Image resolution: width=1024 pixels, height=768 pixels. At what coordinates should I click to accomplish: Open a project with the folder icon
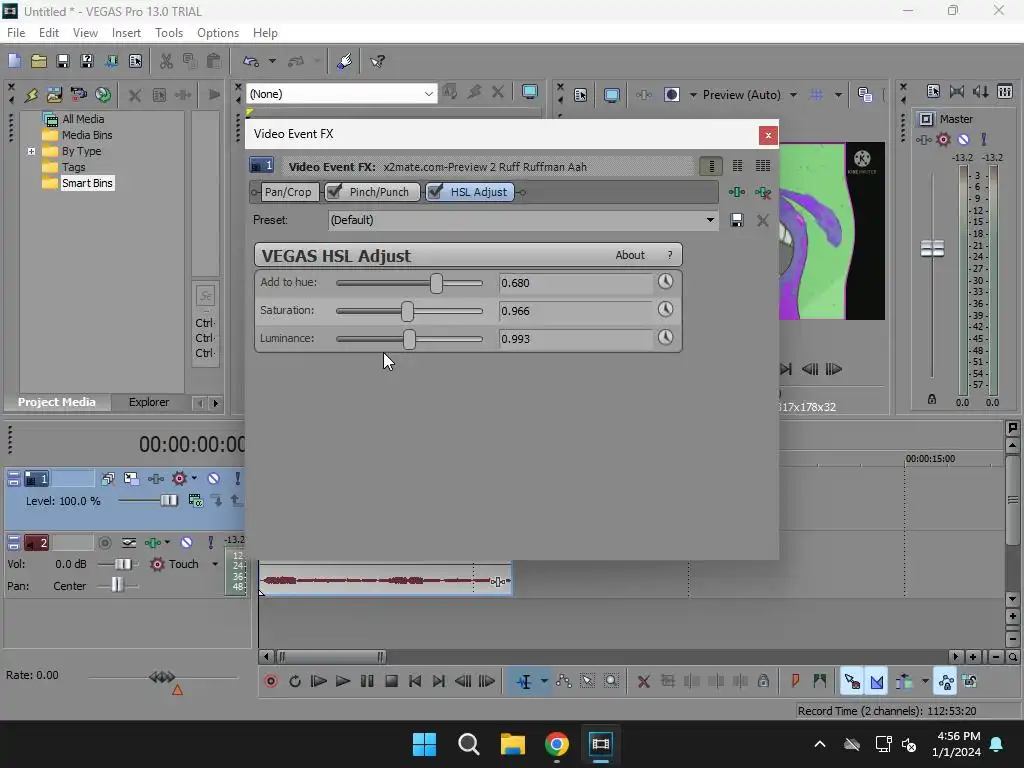(39, 61)
